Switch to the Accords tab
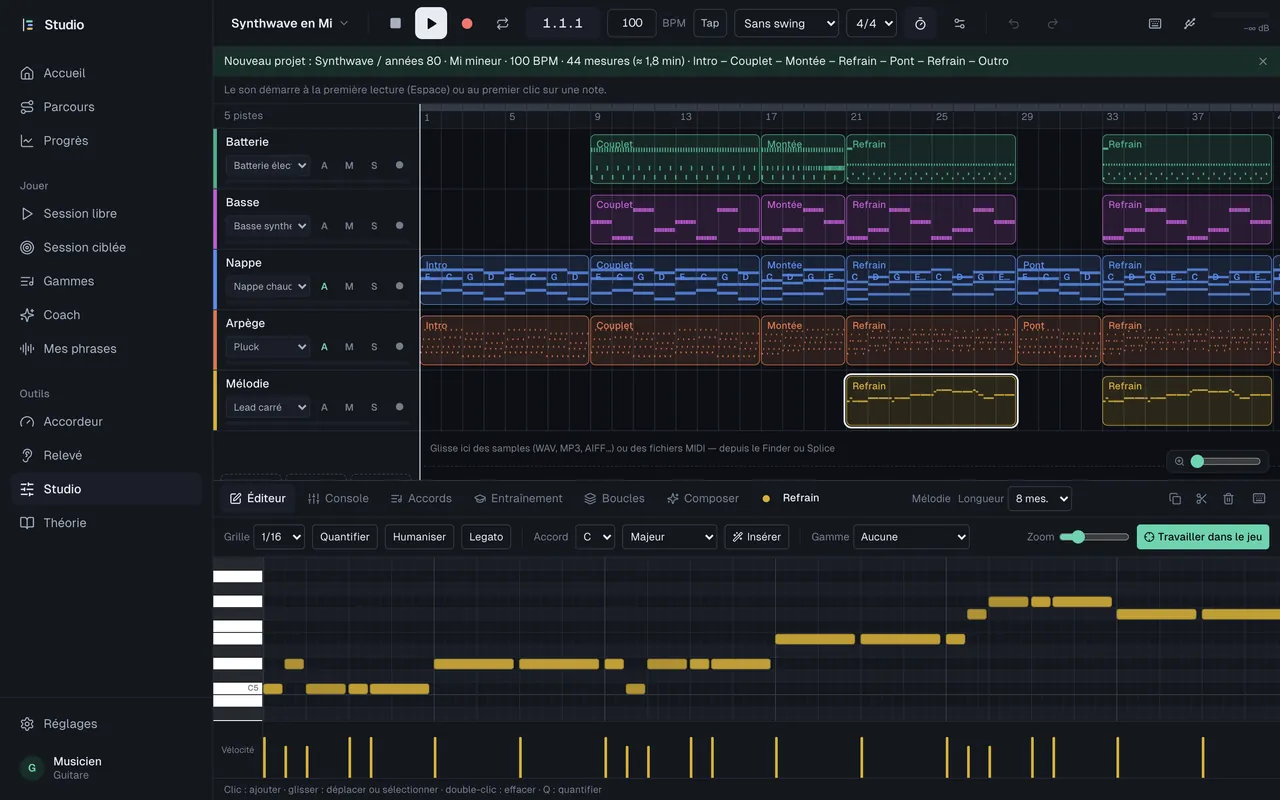Screen dimensions: 1280x800 point(421,498)
